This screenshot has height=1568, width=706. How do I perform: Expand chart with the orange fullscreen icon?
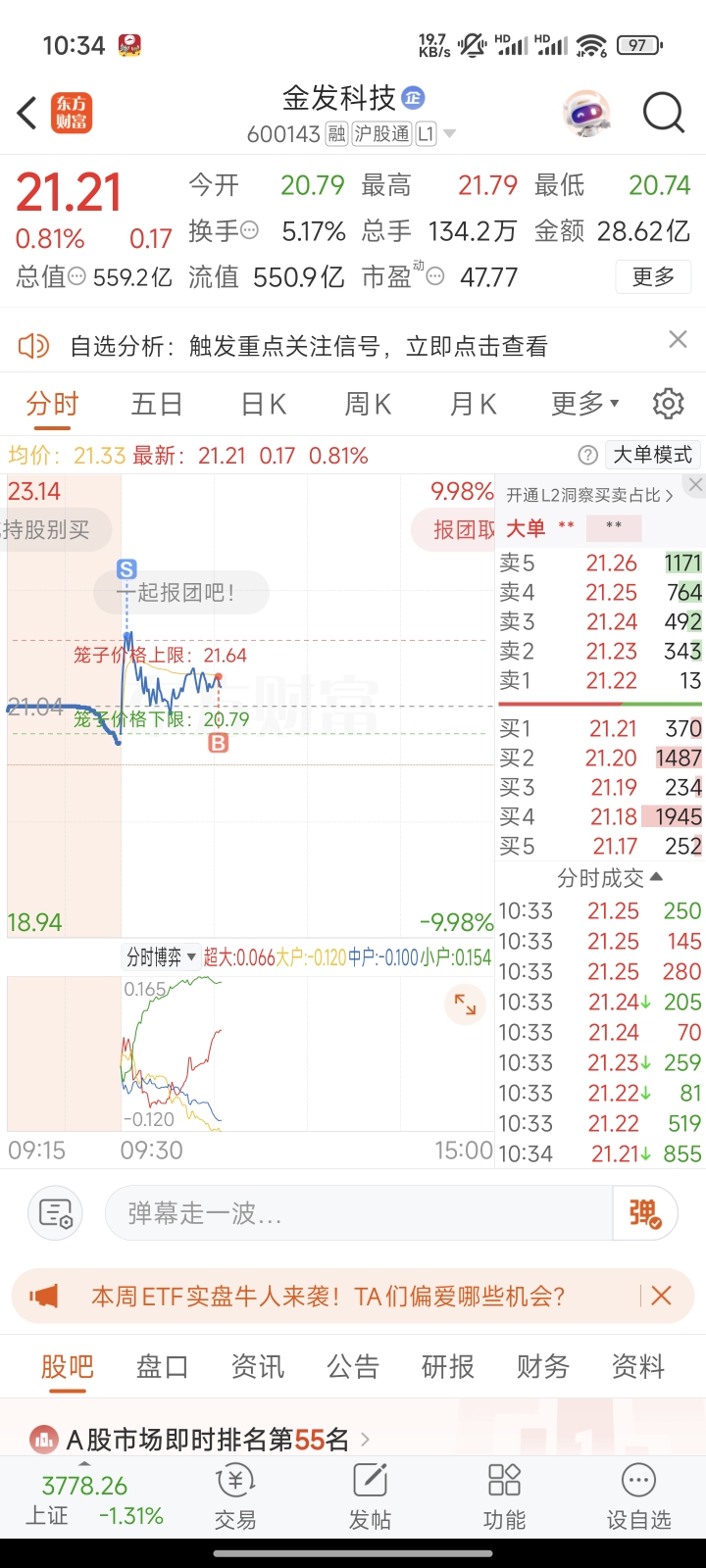pos(465,1004)
